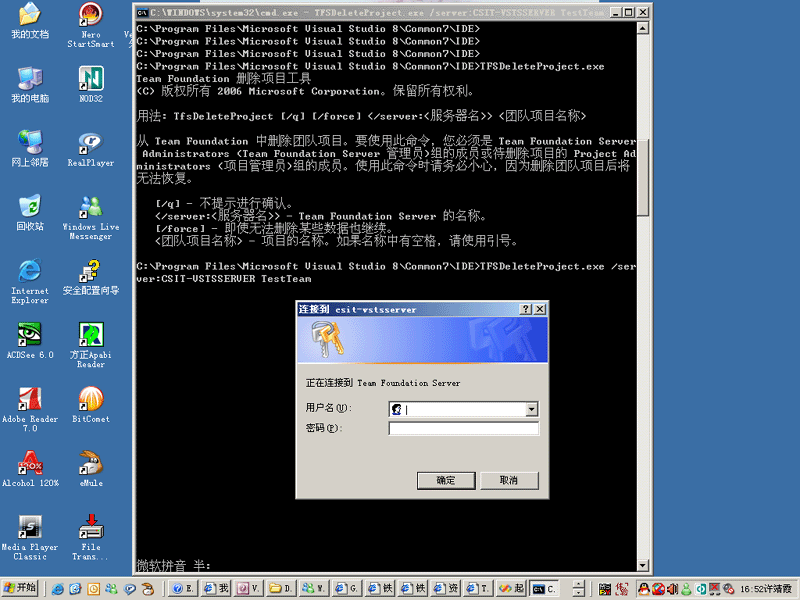
Task: Open Internet Explorer desktop icon
Action: 30,282
